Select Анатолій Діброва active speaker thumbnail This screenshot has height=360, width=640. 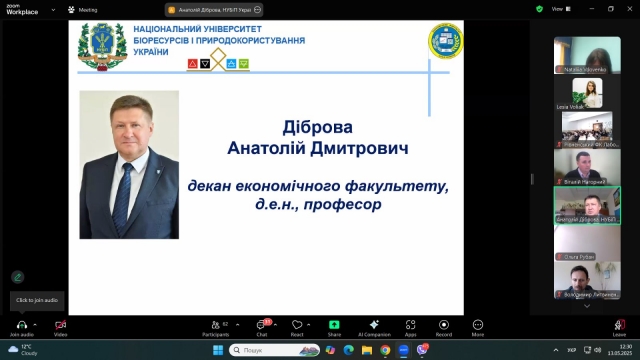(x=587, y=205)
